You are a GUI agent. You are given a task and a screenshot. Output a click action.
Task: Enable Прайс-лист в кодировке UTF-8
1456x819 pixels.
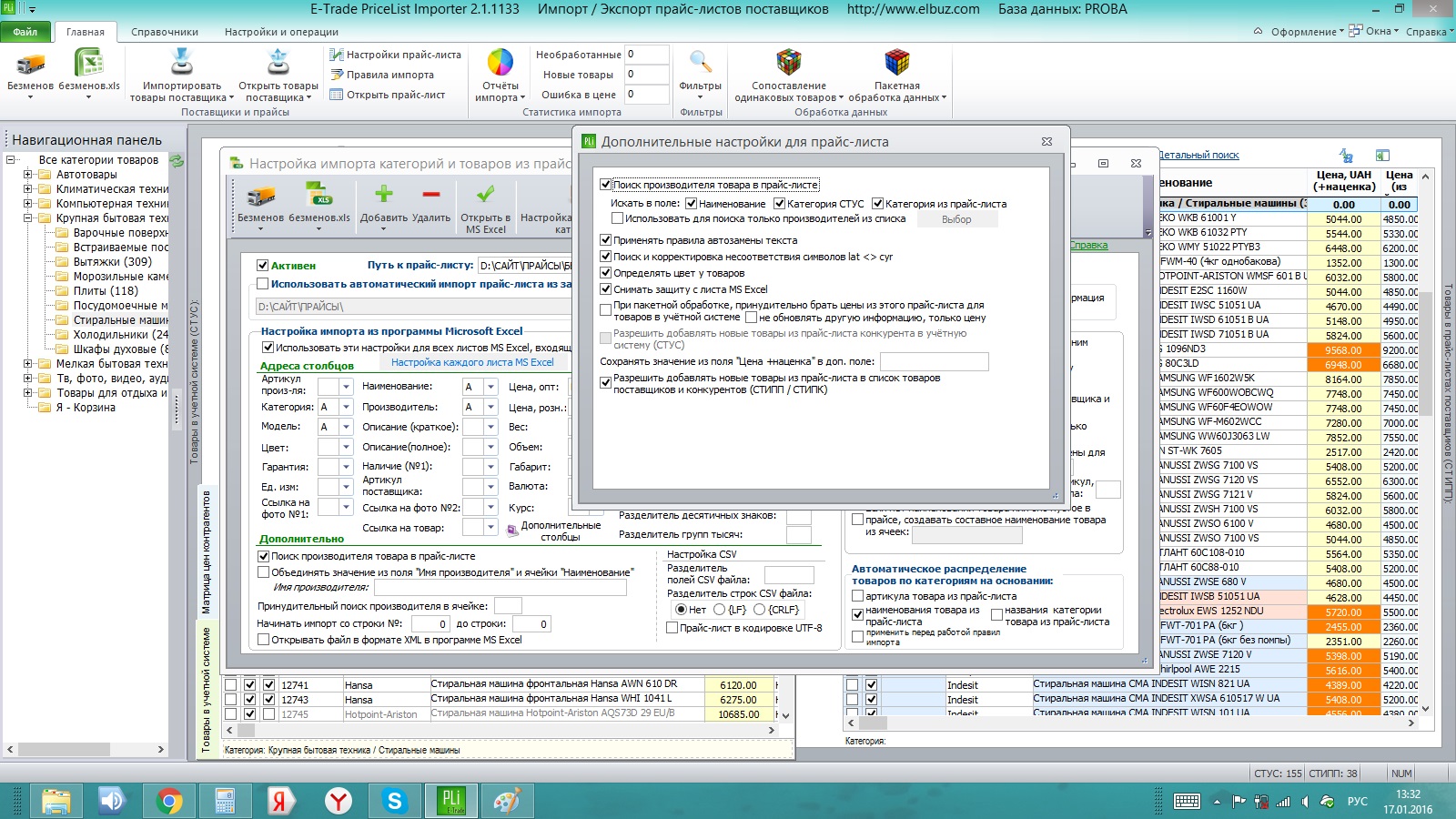click(672, 628)
